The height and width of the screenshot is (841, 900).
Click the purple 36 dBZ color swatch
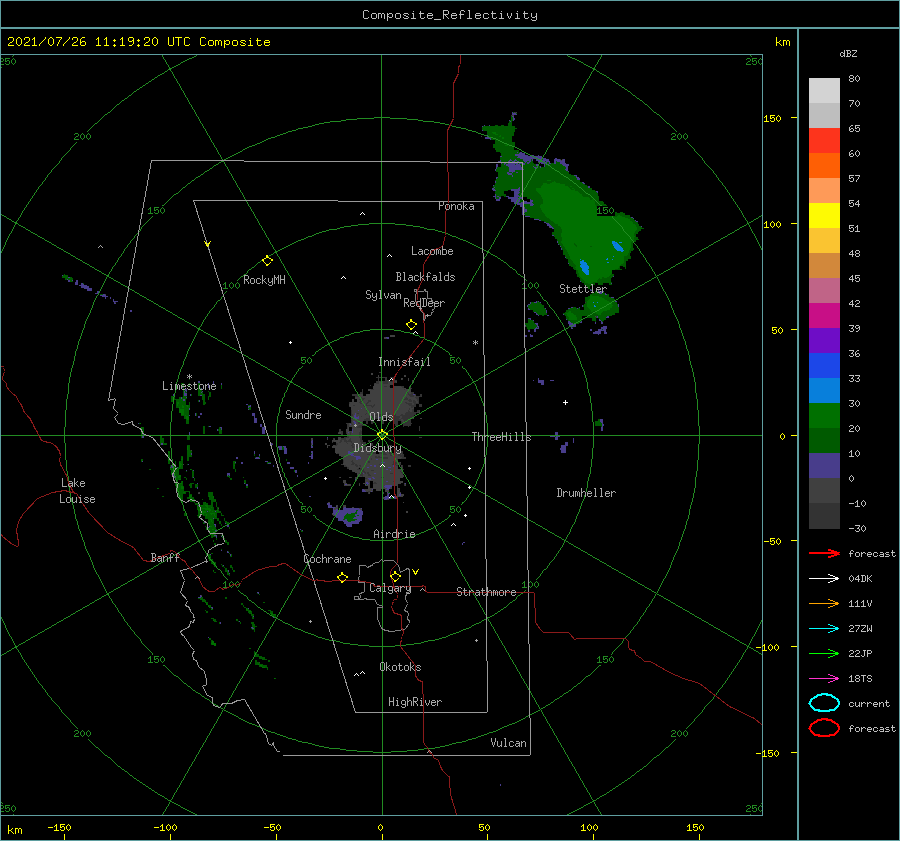pos(824,340)
